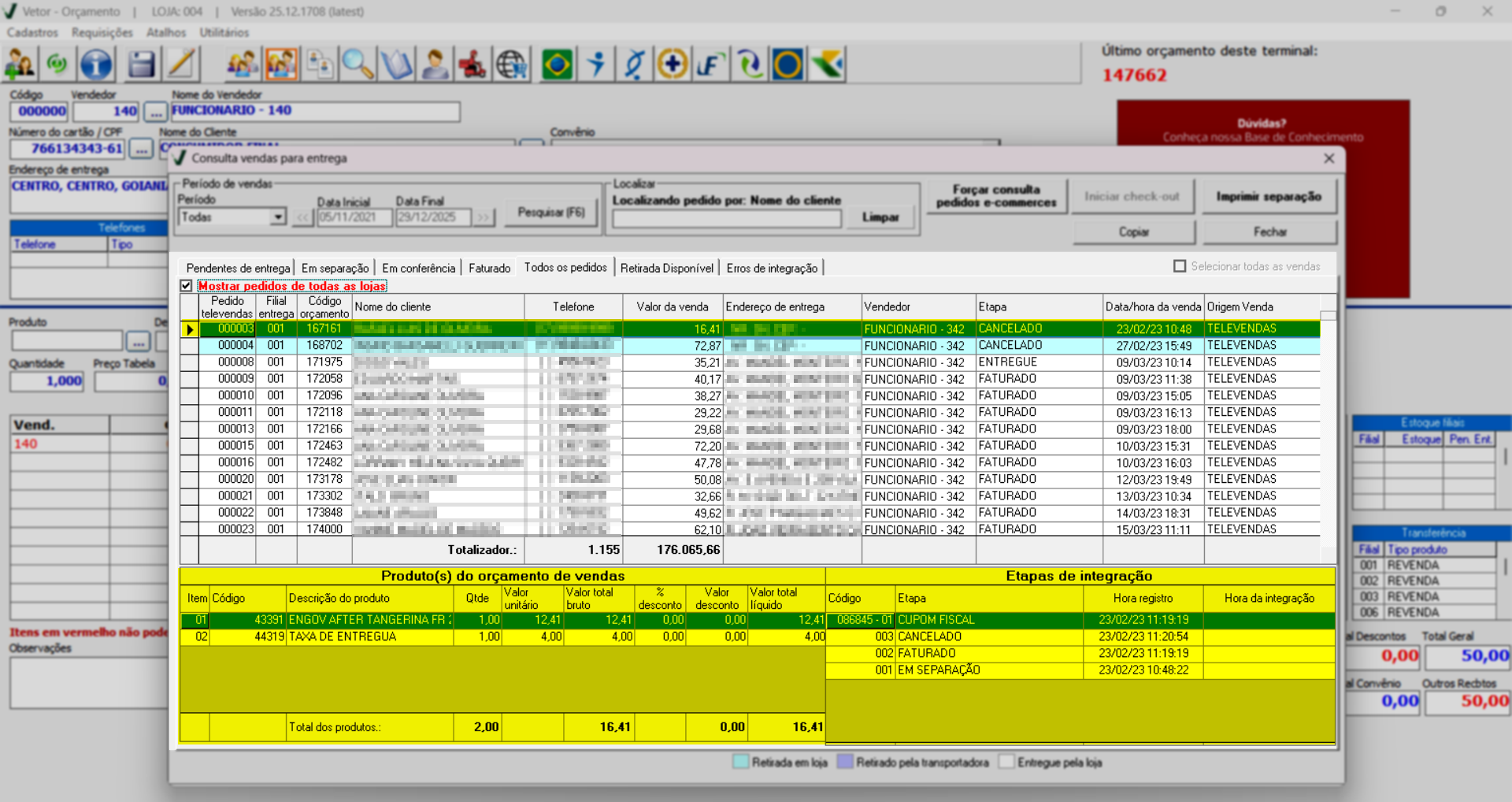Click the add customer icon with green plus
Viewport: 1512px width, 802px height.
20,65
